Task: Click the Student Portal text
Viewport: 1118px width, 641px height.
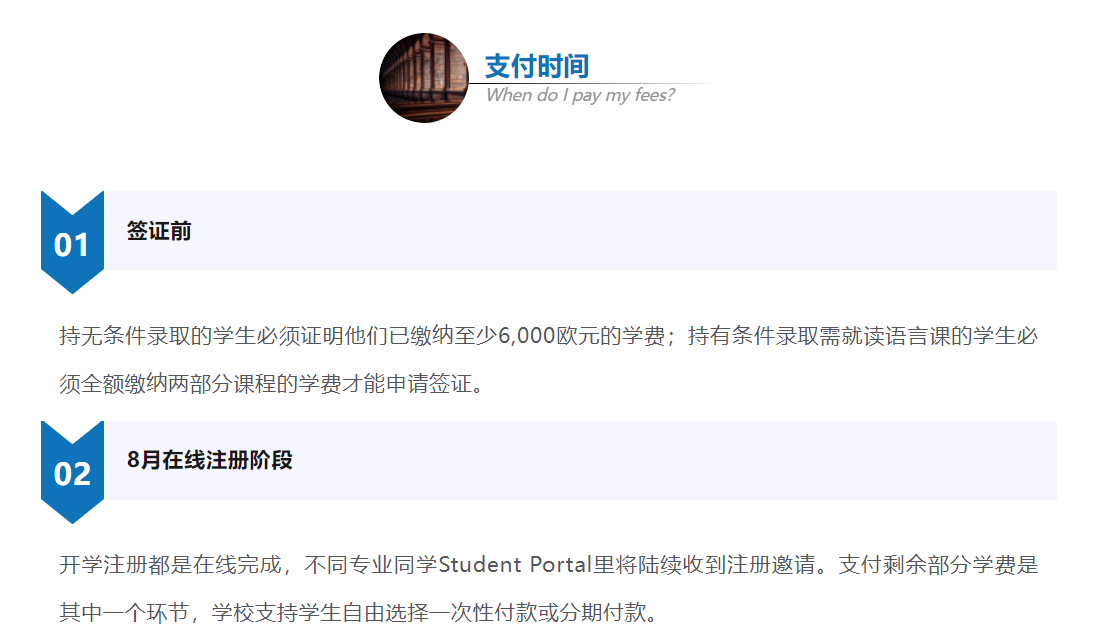Action: [516, 565]
